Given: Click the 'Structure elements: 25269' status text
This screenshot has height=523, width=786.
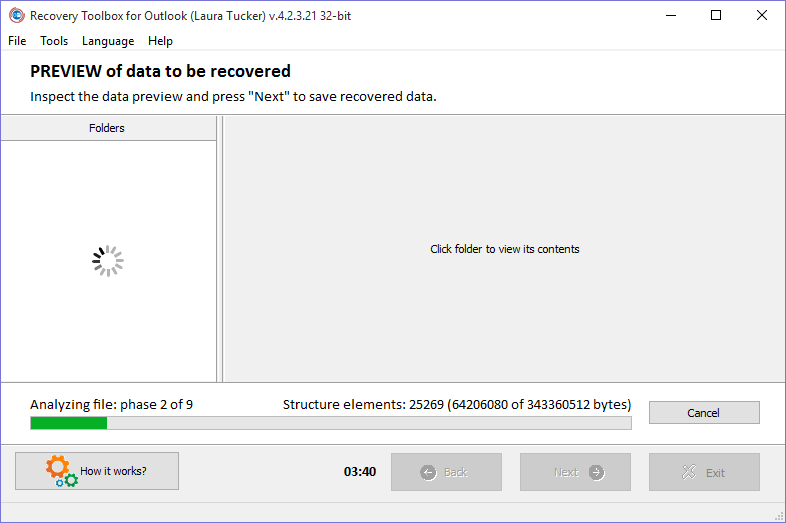Looking at the screenshot, I should pos(457,405).
